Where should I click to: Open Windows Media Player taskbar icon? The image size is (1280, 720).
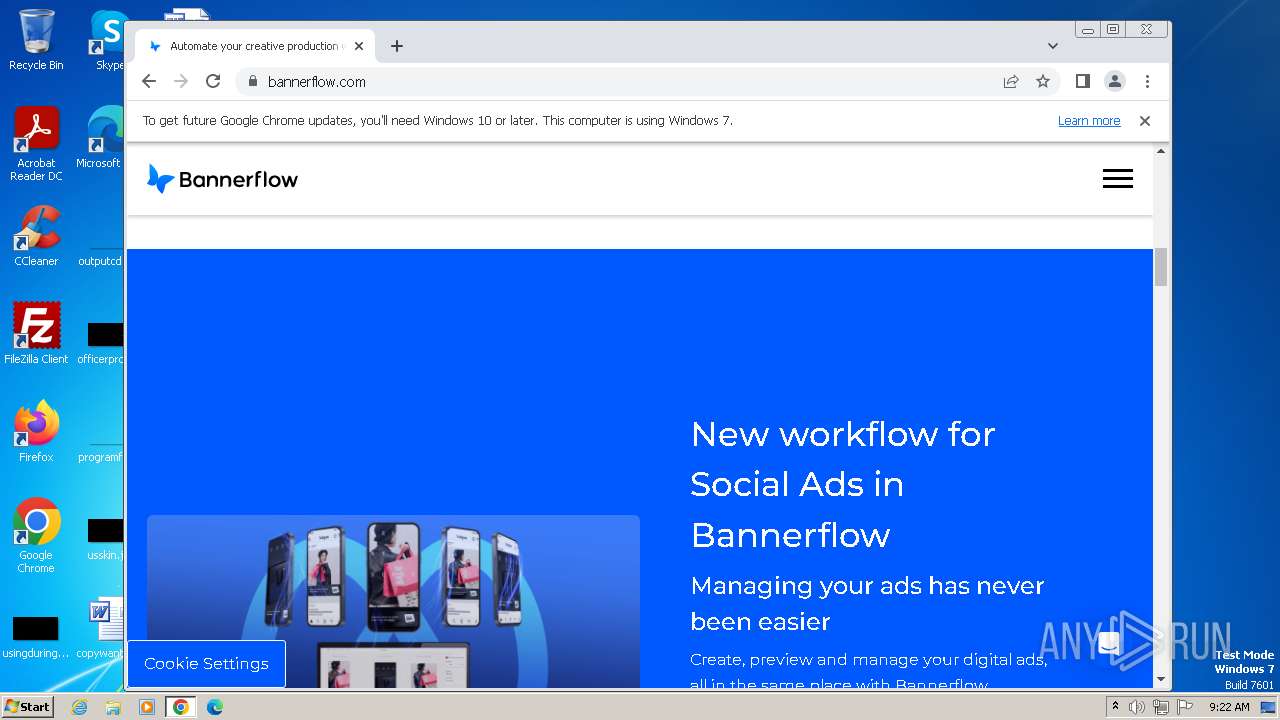pos(147,707)
